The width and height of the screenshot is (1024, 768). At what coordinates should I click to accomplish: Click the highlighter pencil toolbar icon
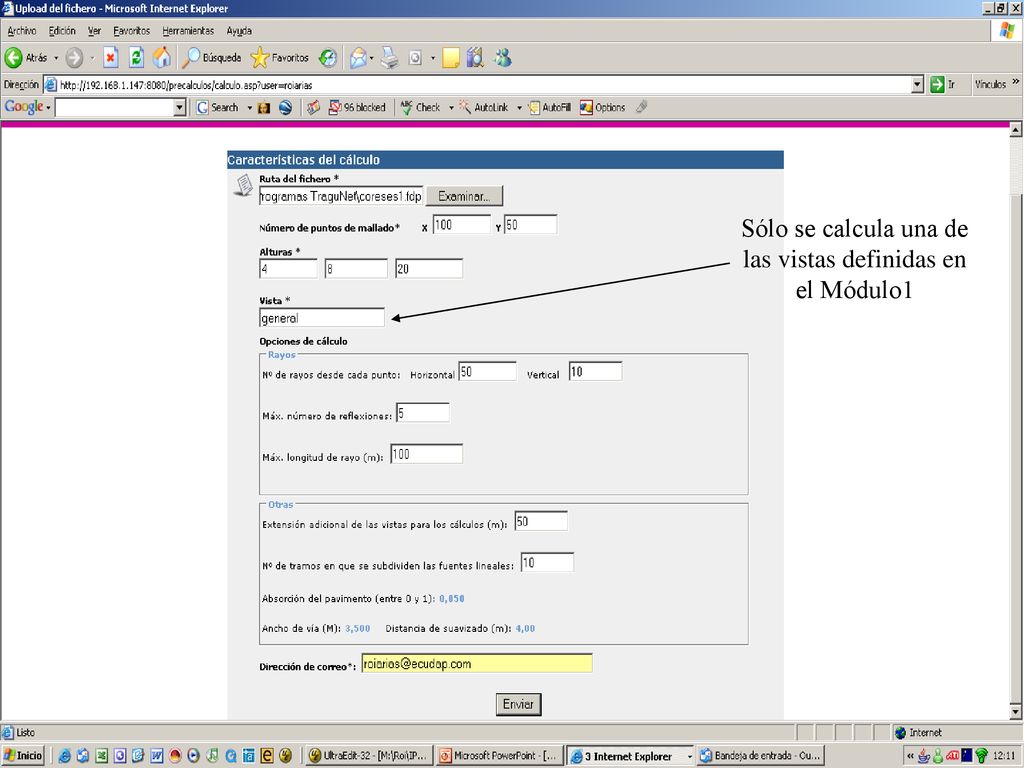coord(641,107)
